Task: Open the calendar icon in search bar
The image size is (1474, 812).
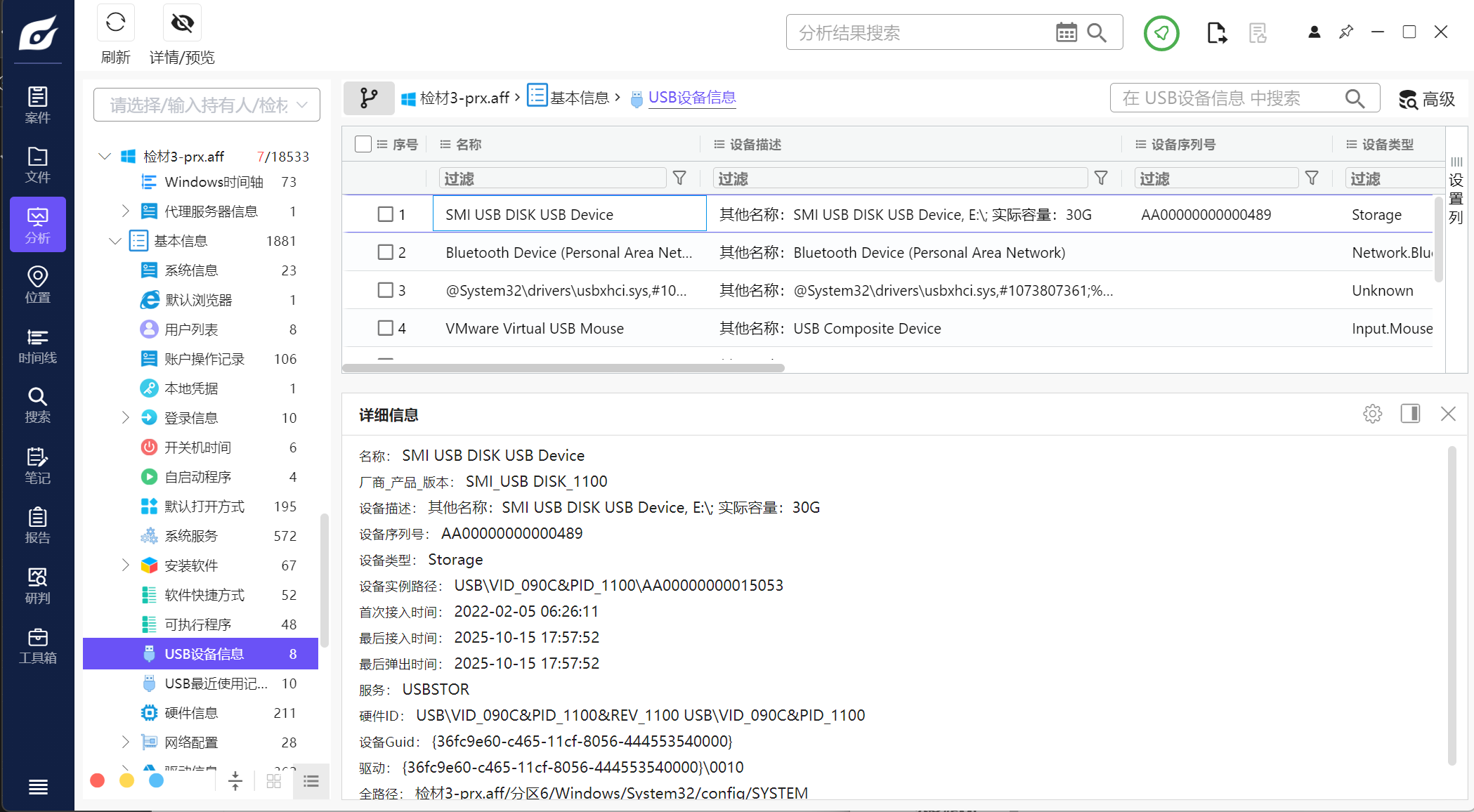Action: [1066, 32]
